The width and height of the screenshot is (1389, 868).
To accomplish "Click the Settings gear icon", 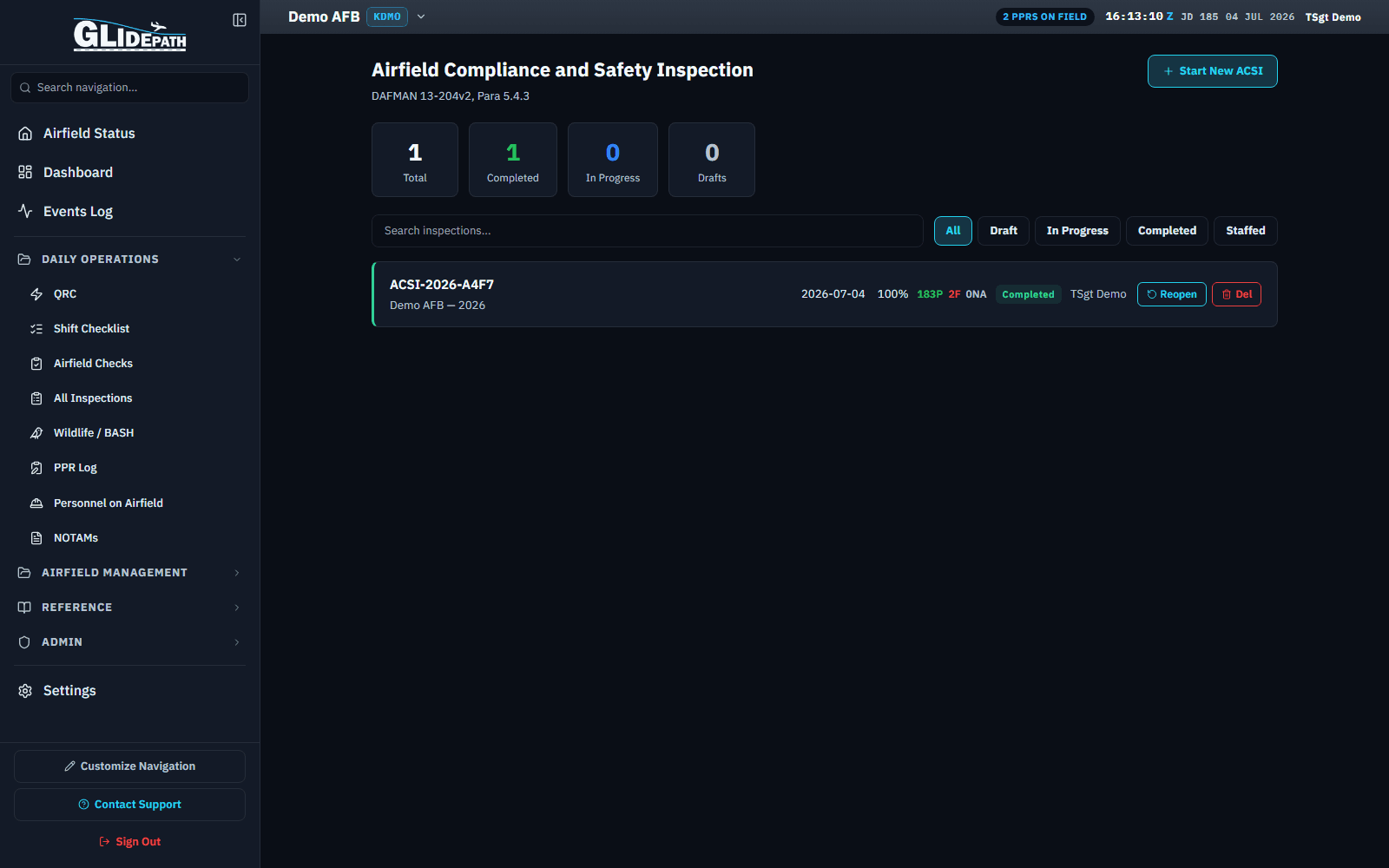I will click(25, 691).
